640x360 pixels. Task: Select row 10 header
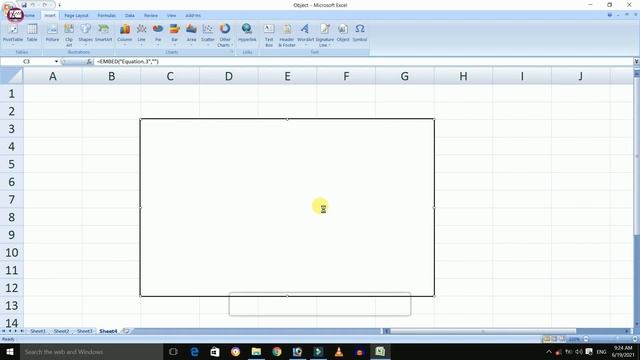tap(11, 252)
